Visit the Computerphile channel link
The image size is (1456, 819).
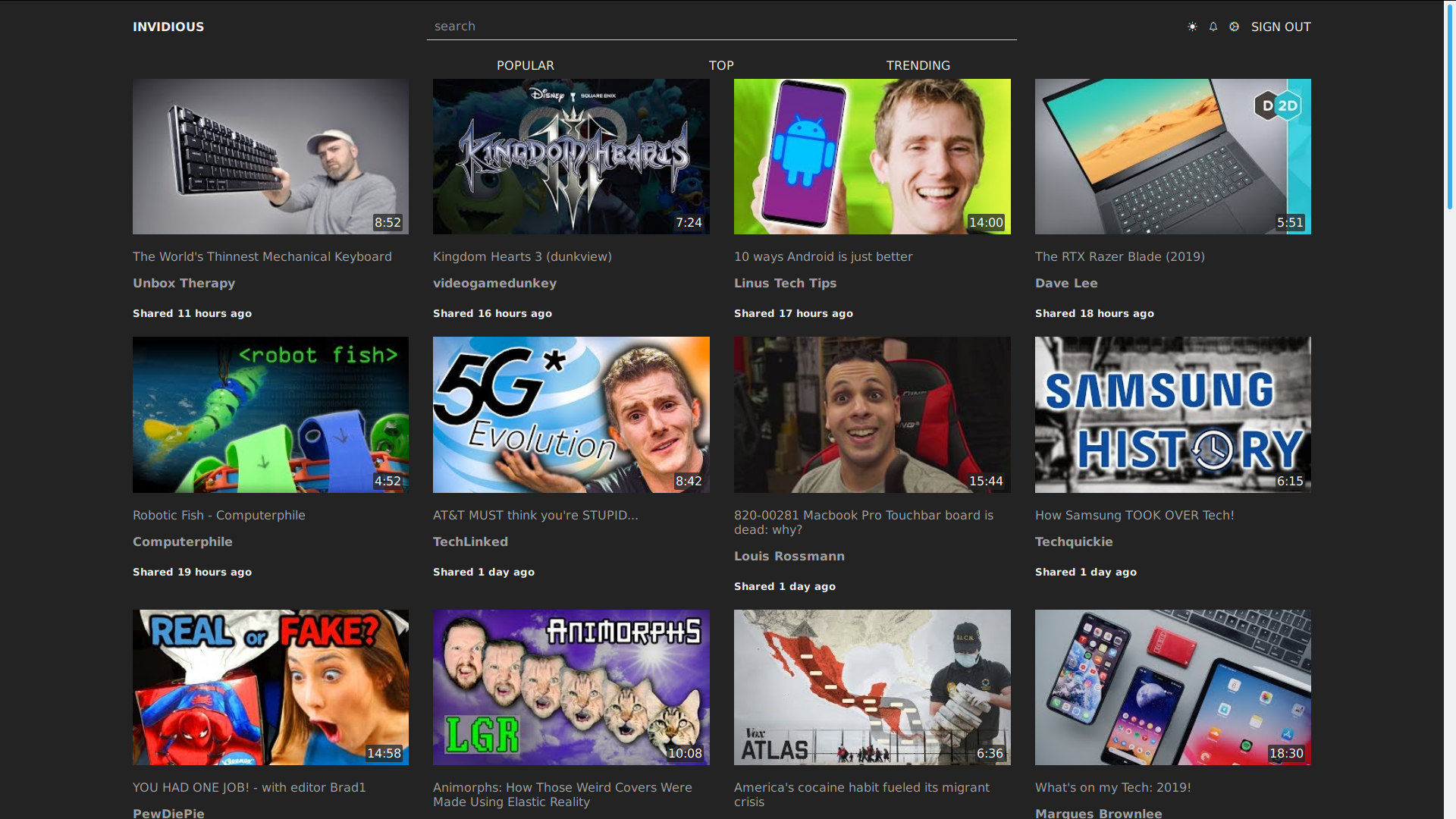(x=182, y=541)
